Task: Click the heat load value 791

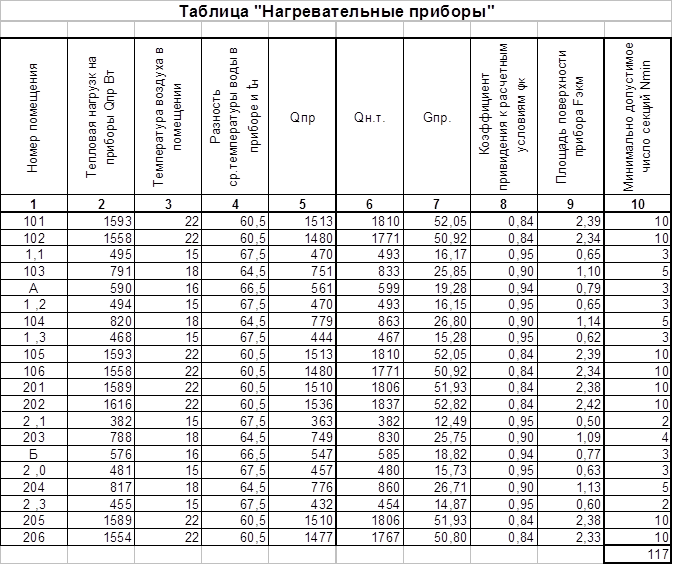Action: [100, 269]
